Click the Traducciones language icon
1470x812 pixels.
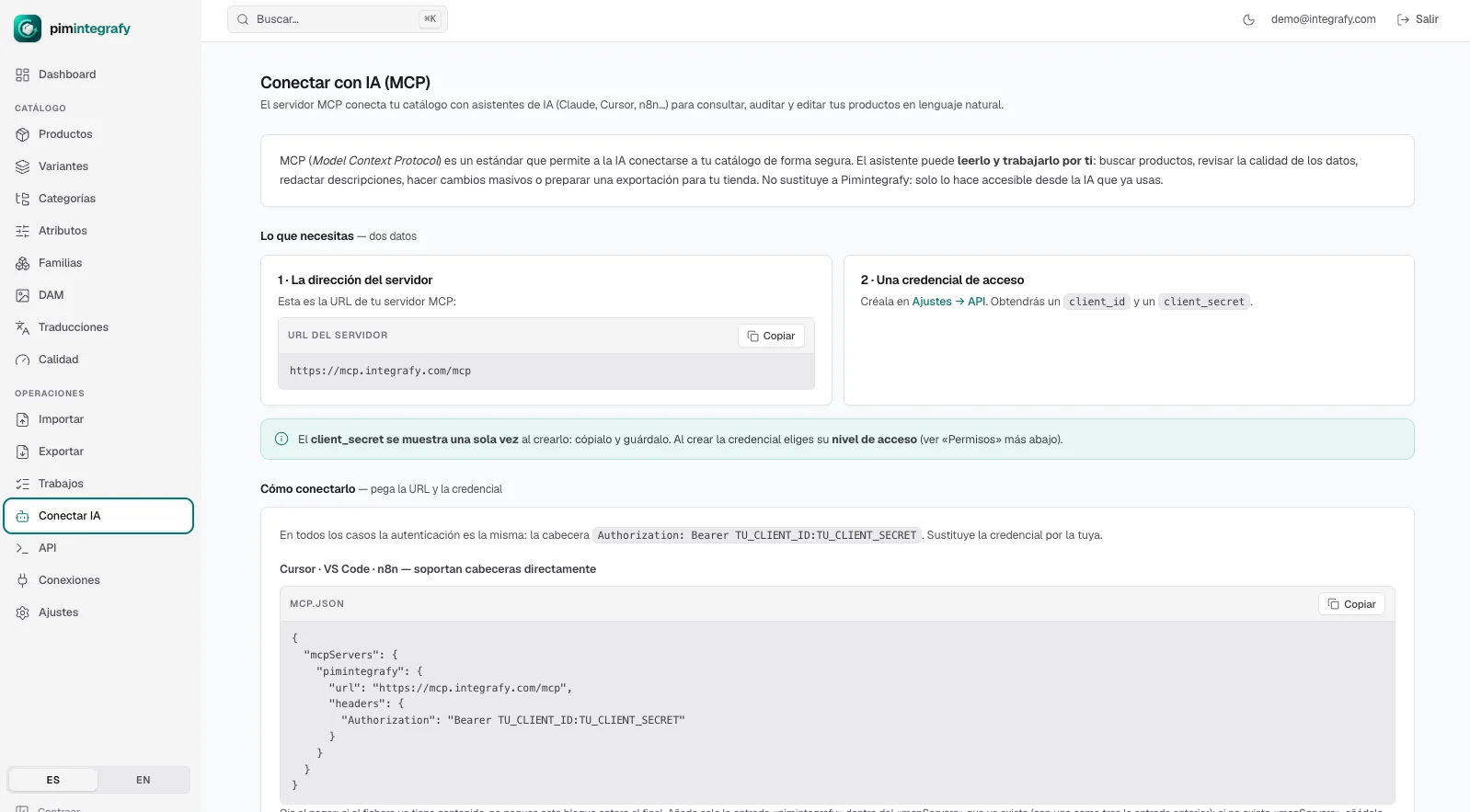pos(23,327)
